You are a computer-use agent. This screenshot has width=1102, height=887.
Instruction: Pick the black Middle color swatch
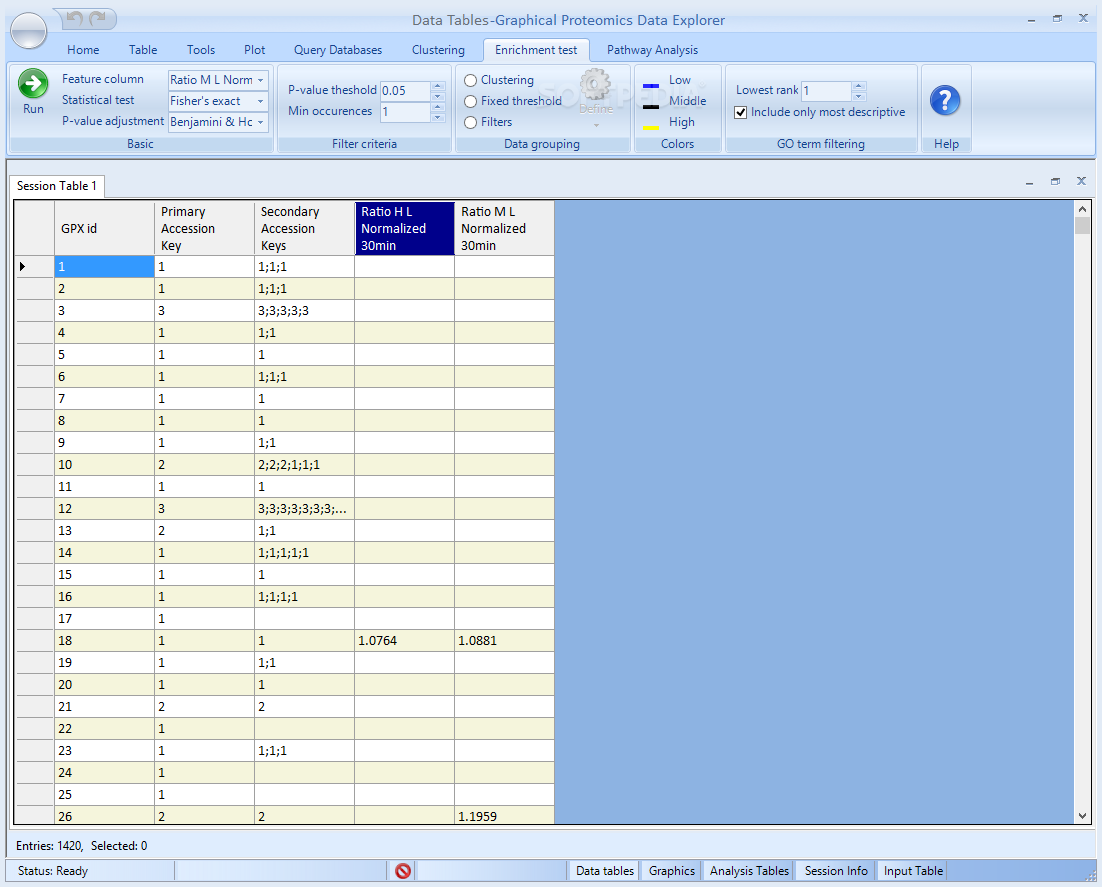tap(651, 107)
